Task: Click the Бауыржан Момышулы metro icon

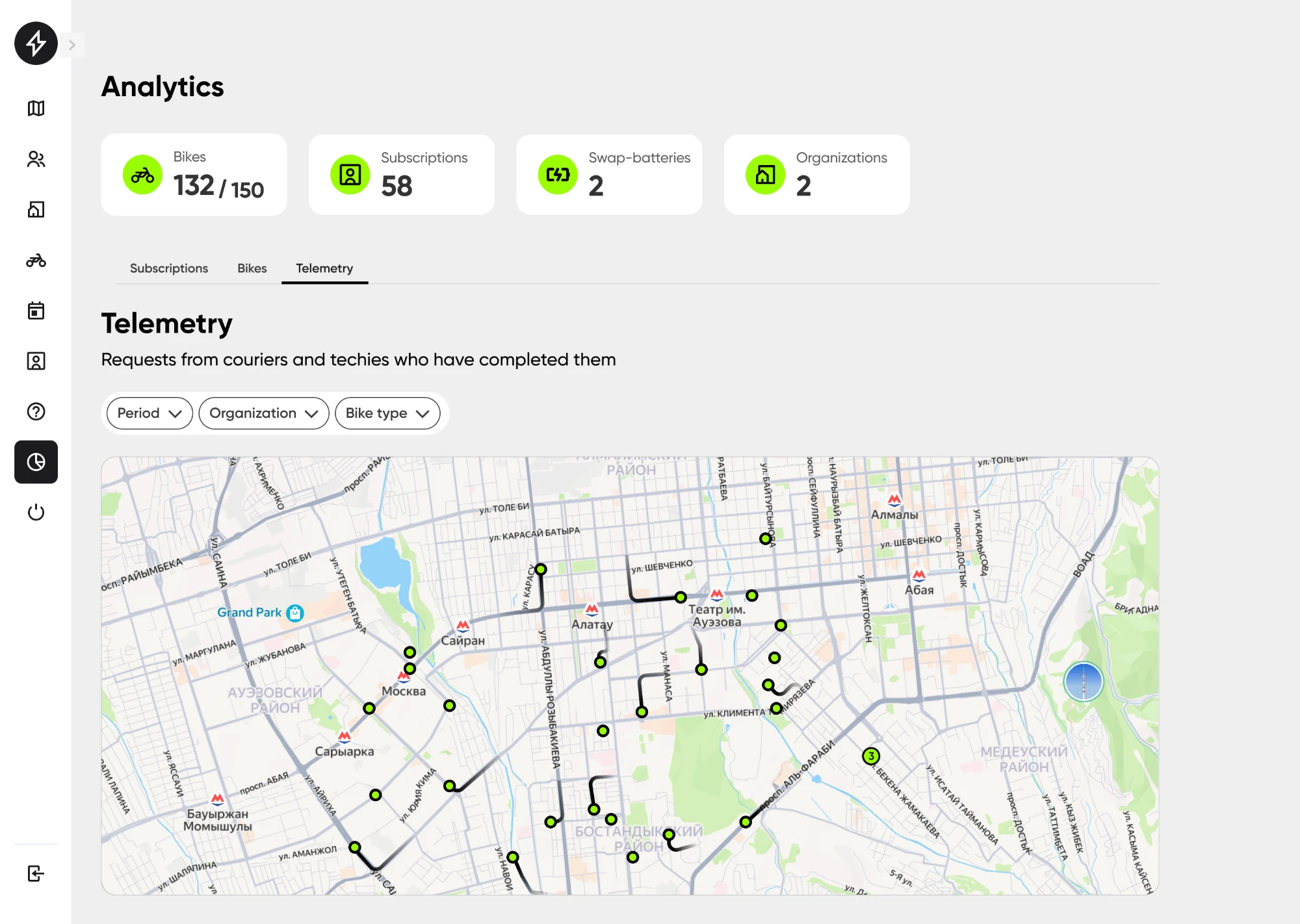Action: (218, 799)
